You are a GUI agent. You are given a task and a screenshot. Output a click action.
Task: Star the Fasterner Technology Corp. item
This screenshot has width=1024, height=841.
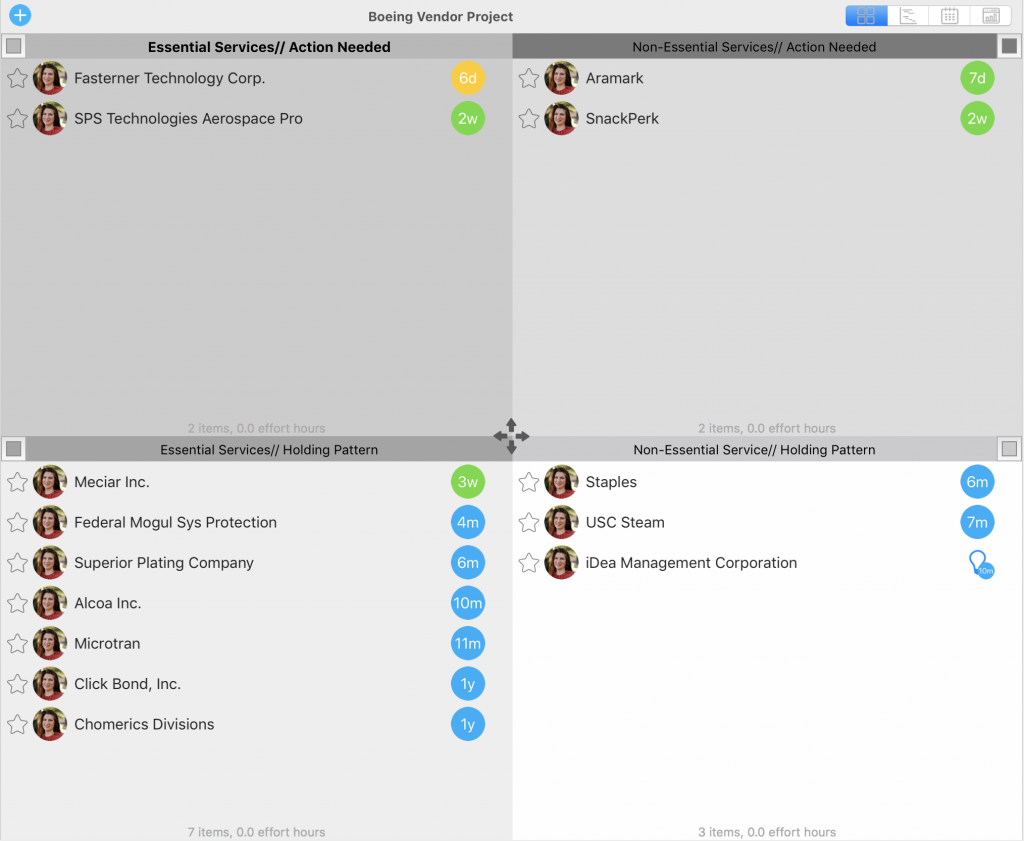[18, 78]
